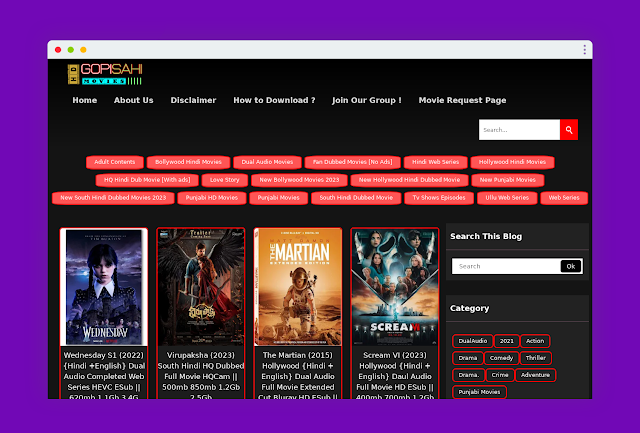Open New South Hindi Dubbed Movies 2023

click(113, 198)
